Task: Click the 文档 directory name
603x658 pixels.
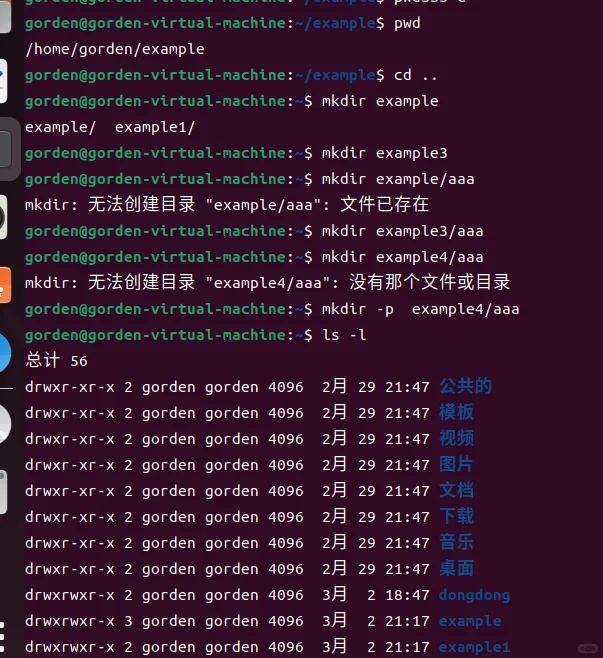Action: [x=457, y=490]
